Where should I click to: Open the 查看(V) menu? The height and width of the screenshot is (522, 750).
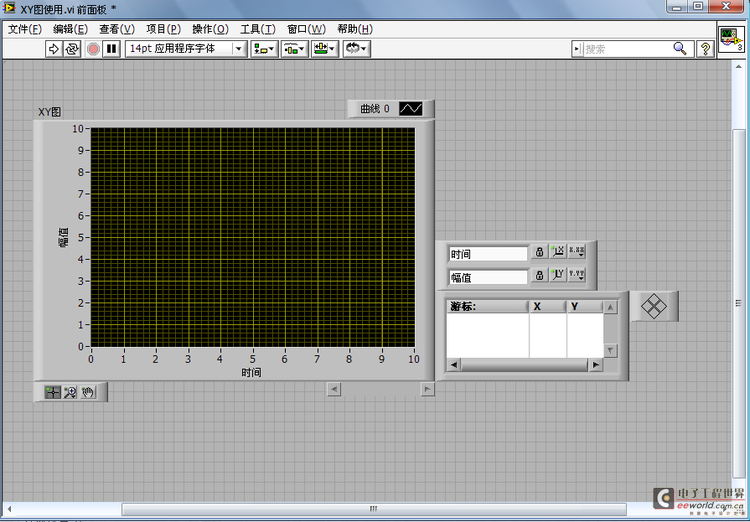coord(117,29)
